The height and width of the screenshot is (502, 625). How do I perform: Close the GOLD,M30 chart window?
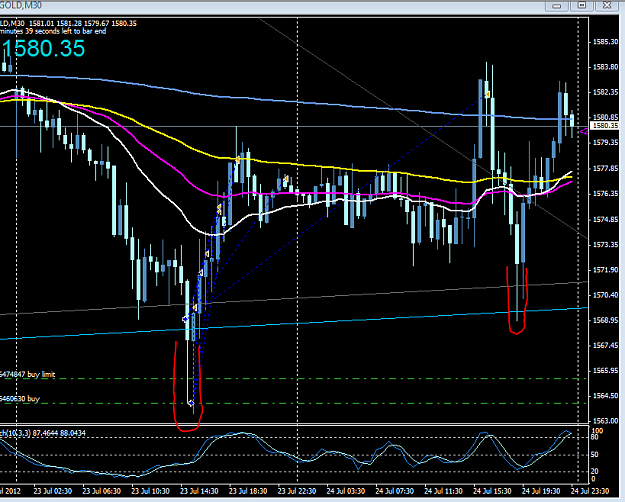point(607,5)
